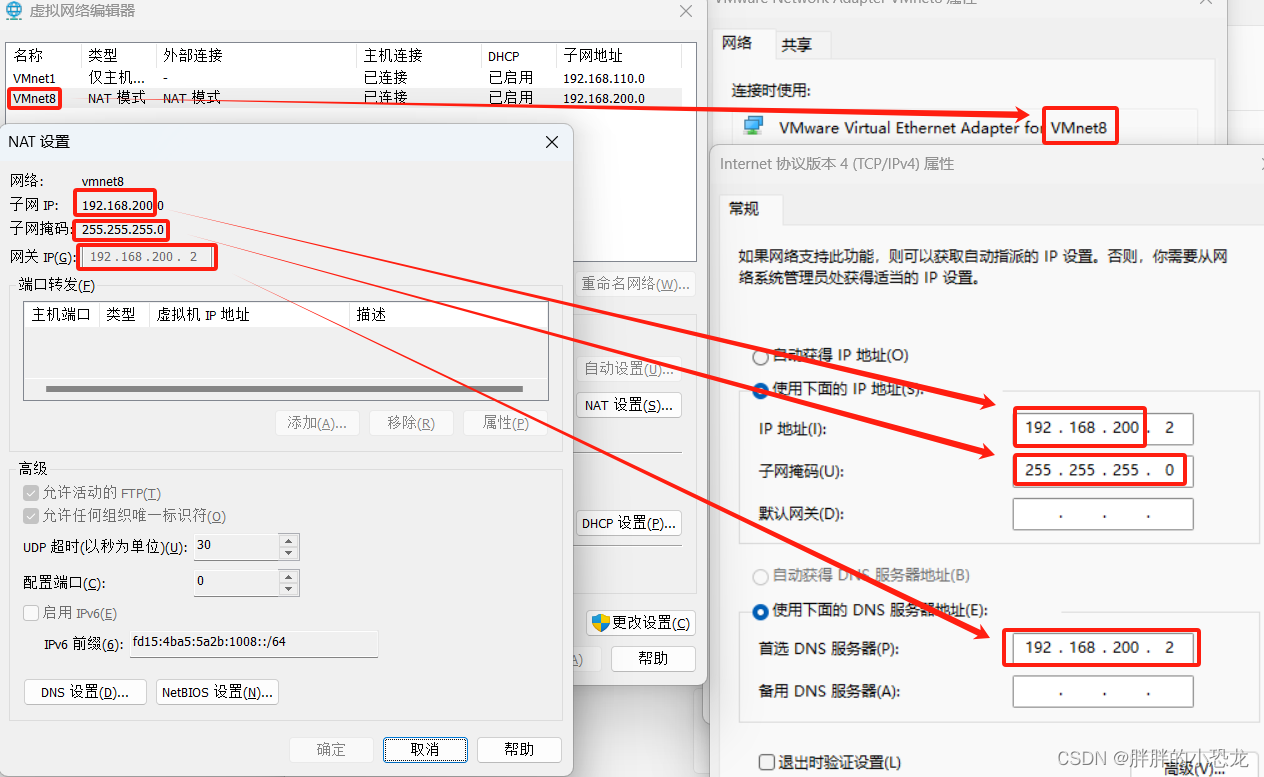Cancel the NAT 设置 dialog with 取消

[x=425, y=750]
